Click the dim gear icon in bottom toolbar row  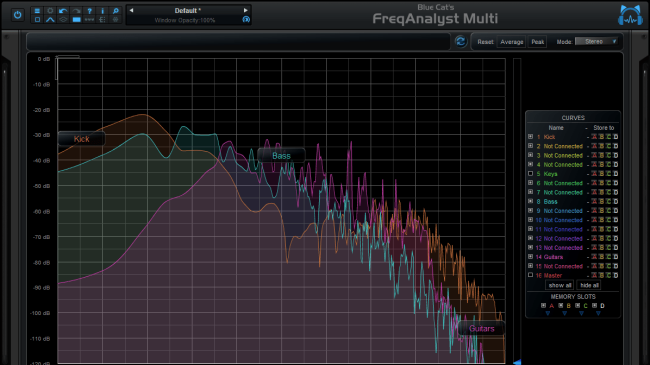pos(116,19)
